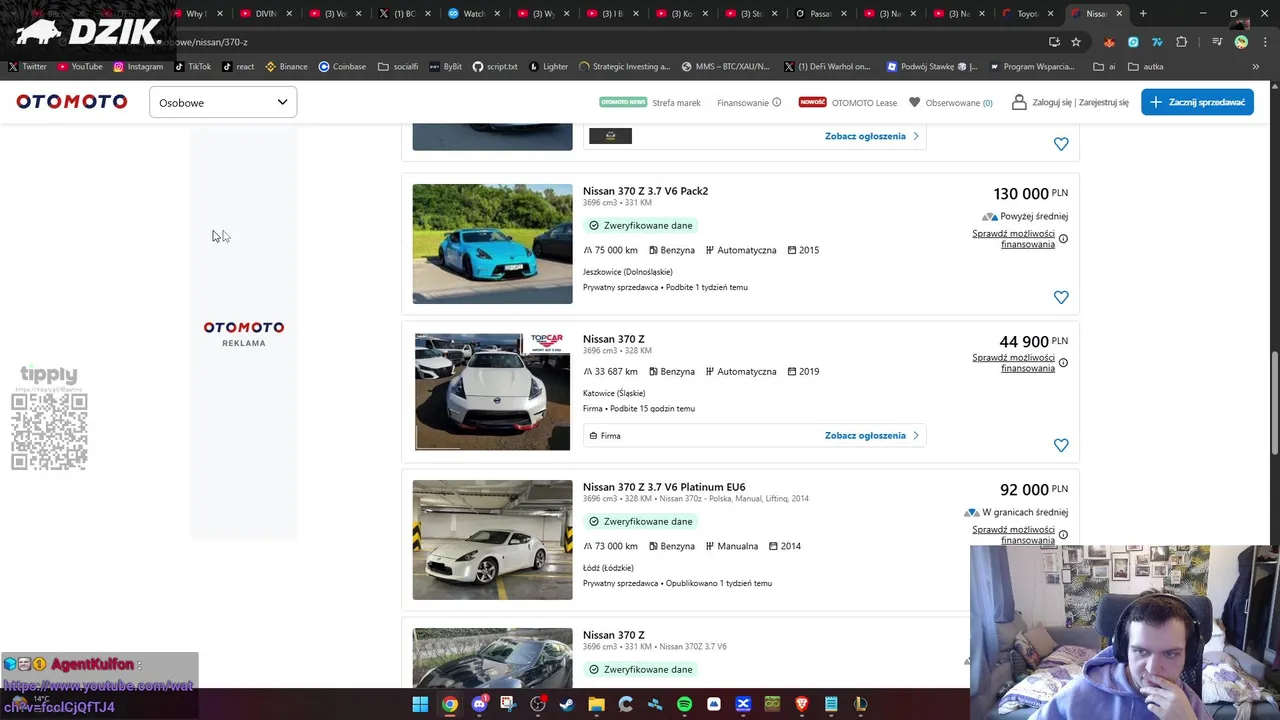Click Zaloguj się | Zarejestruj się
The height and width of the screenshot is (720, 1280).
(x=1080, y=102)
